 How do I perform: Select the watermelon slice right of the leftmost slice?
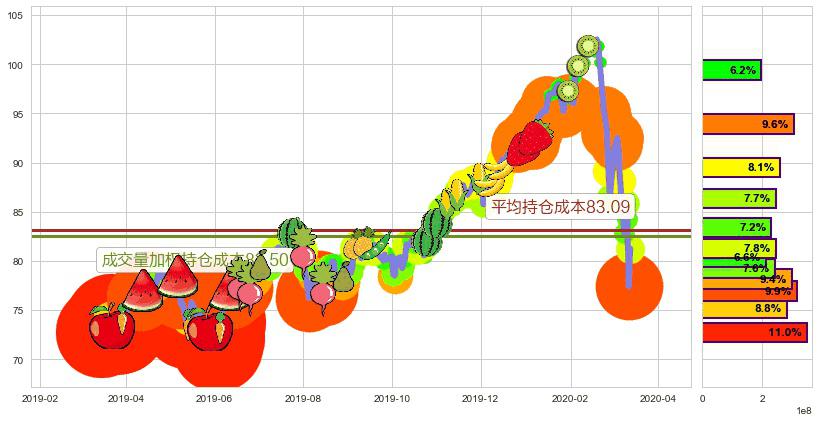(x=178, y=277)
